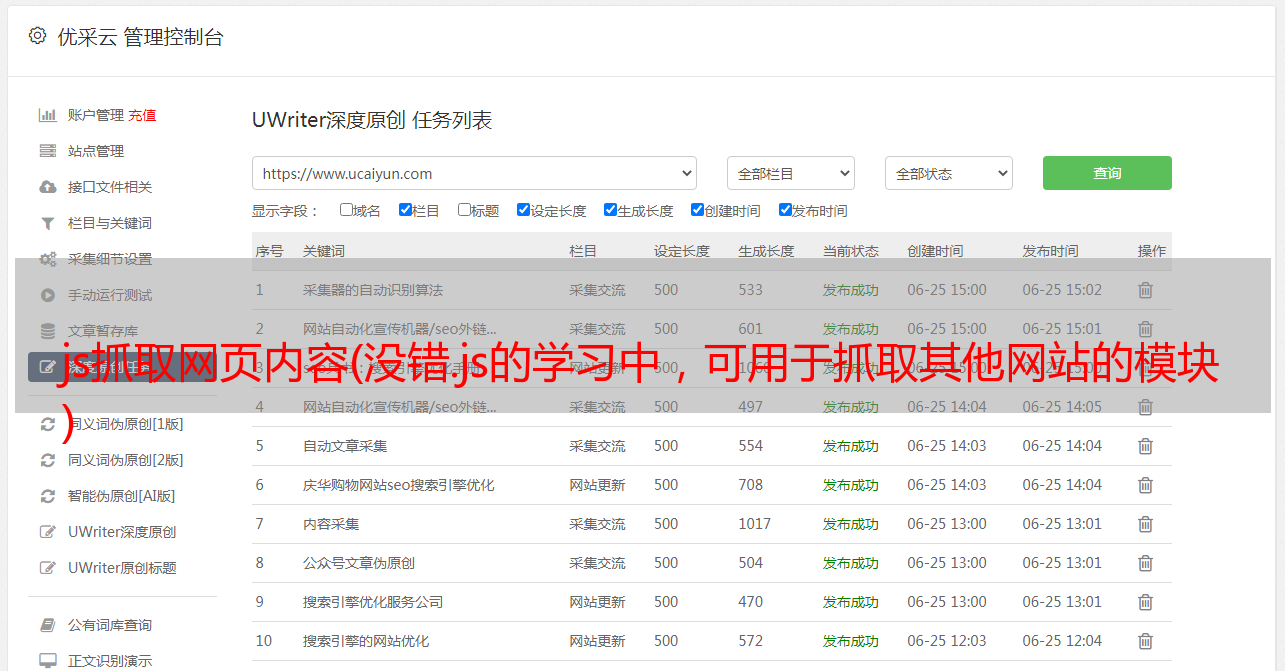
Task: Click 当前状态 column header
Action: pos(851,251)
